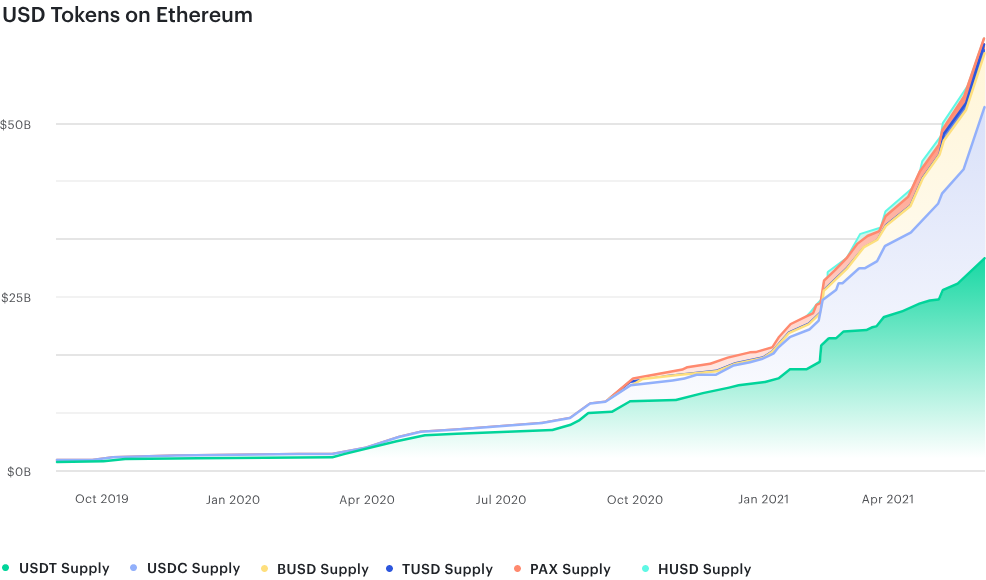The height and width of the screenshot is (580, 986).
Task: Click the green USDT Supply legend dot
Action: 6,569
